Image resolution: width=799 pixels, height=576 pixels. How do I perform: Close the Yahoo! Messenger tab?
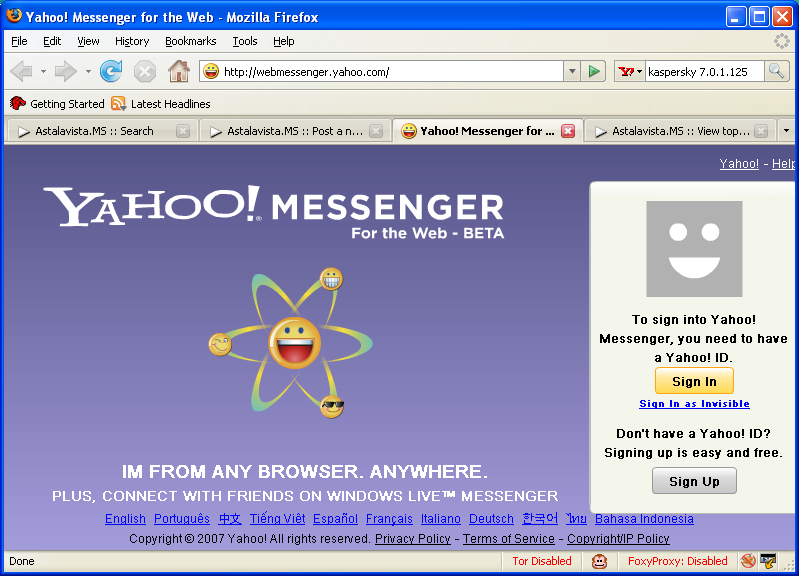click(x=568, y=132)
